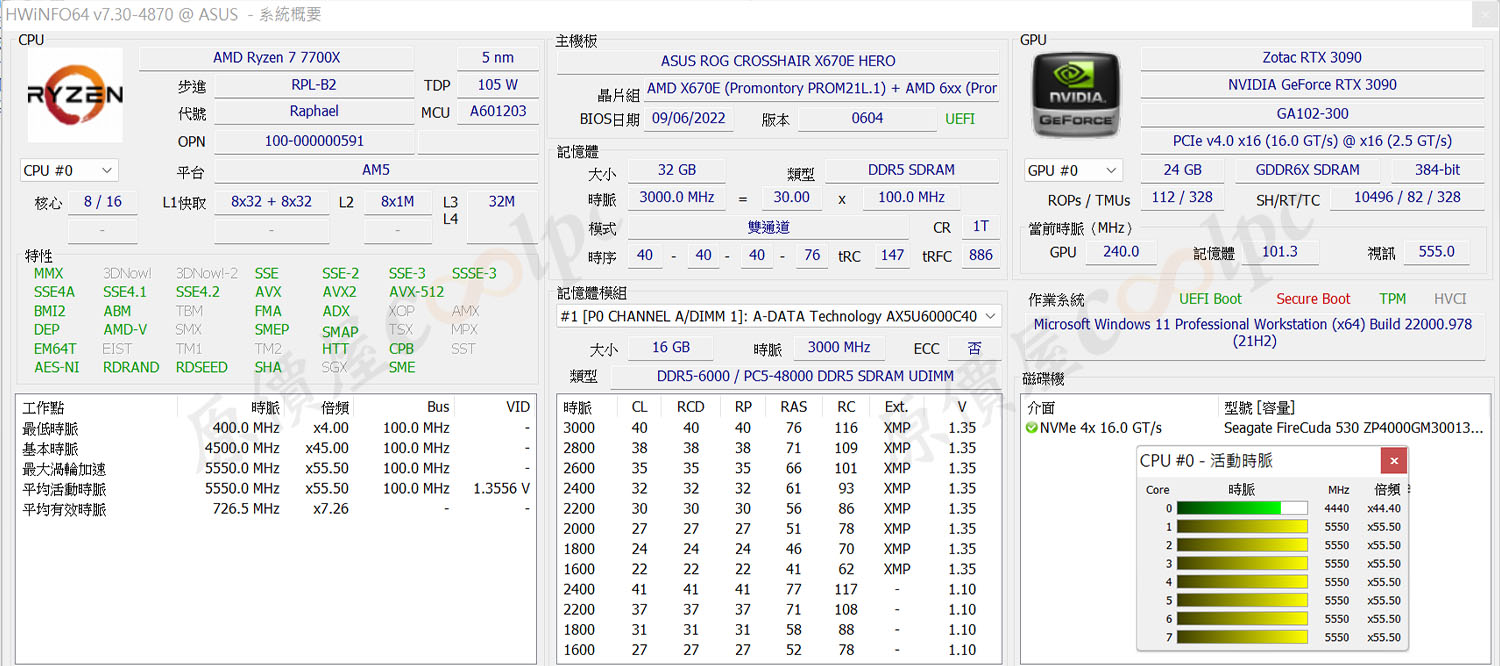Viewport: 1500px width, 666px height.
Task: Select the 最低時脈 row in the clock table
Action: coord(276,428)
